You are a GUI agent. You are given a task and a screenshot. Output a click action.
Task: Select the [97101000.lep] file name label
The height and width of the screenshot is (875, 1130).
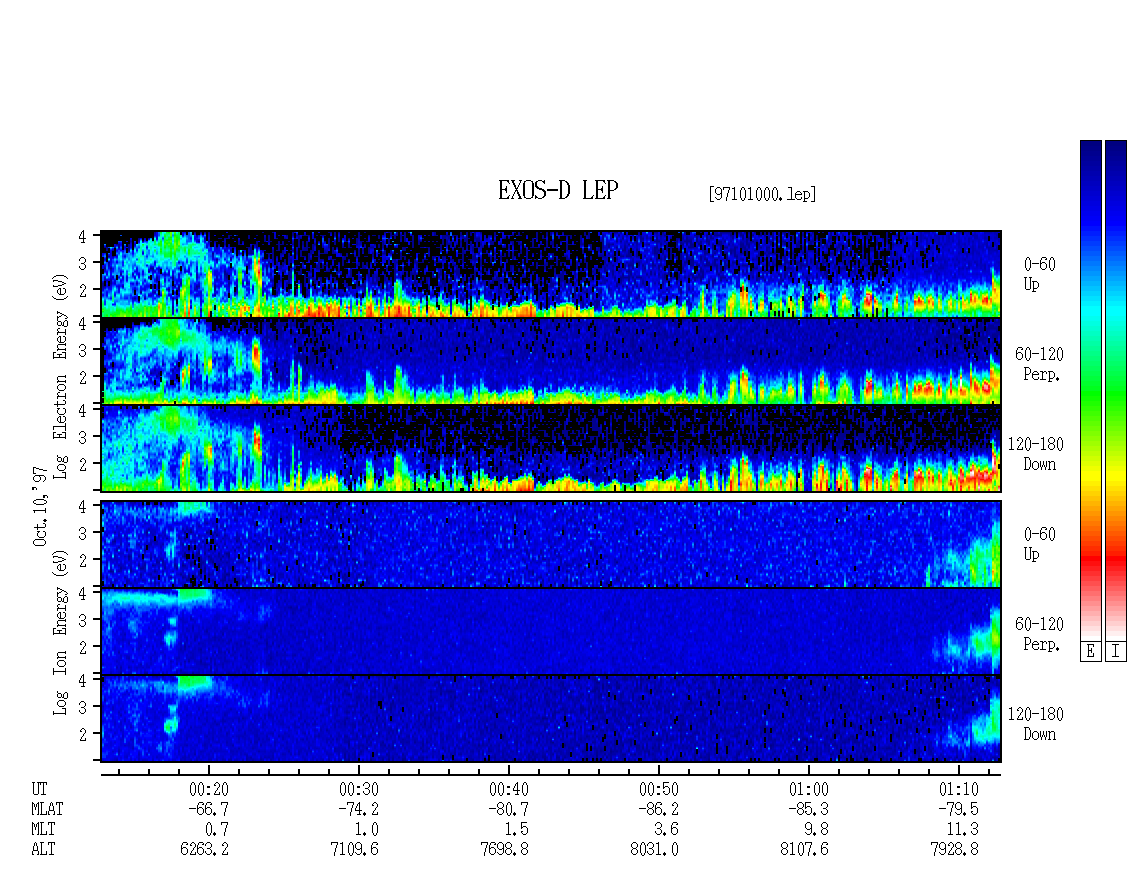(x=762, y=193)
